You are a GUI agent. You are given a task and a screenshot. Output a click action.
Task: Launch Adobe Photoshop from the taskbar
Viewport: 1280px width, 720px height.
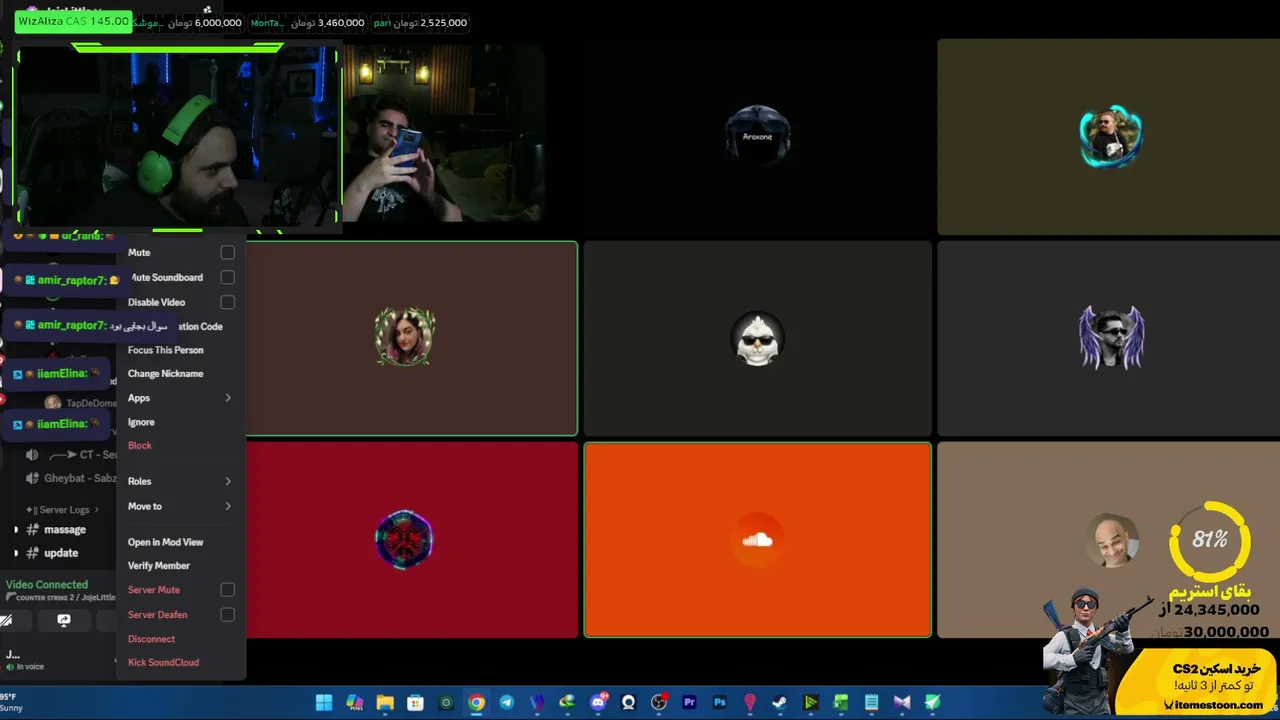tap(719, 702)
